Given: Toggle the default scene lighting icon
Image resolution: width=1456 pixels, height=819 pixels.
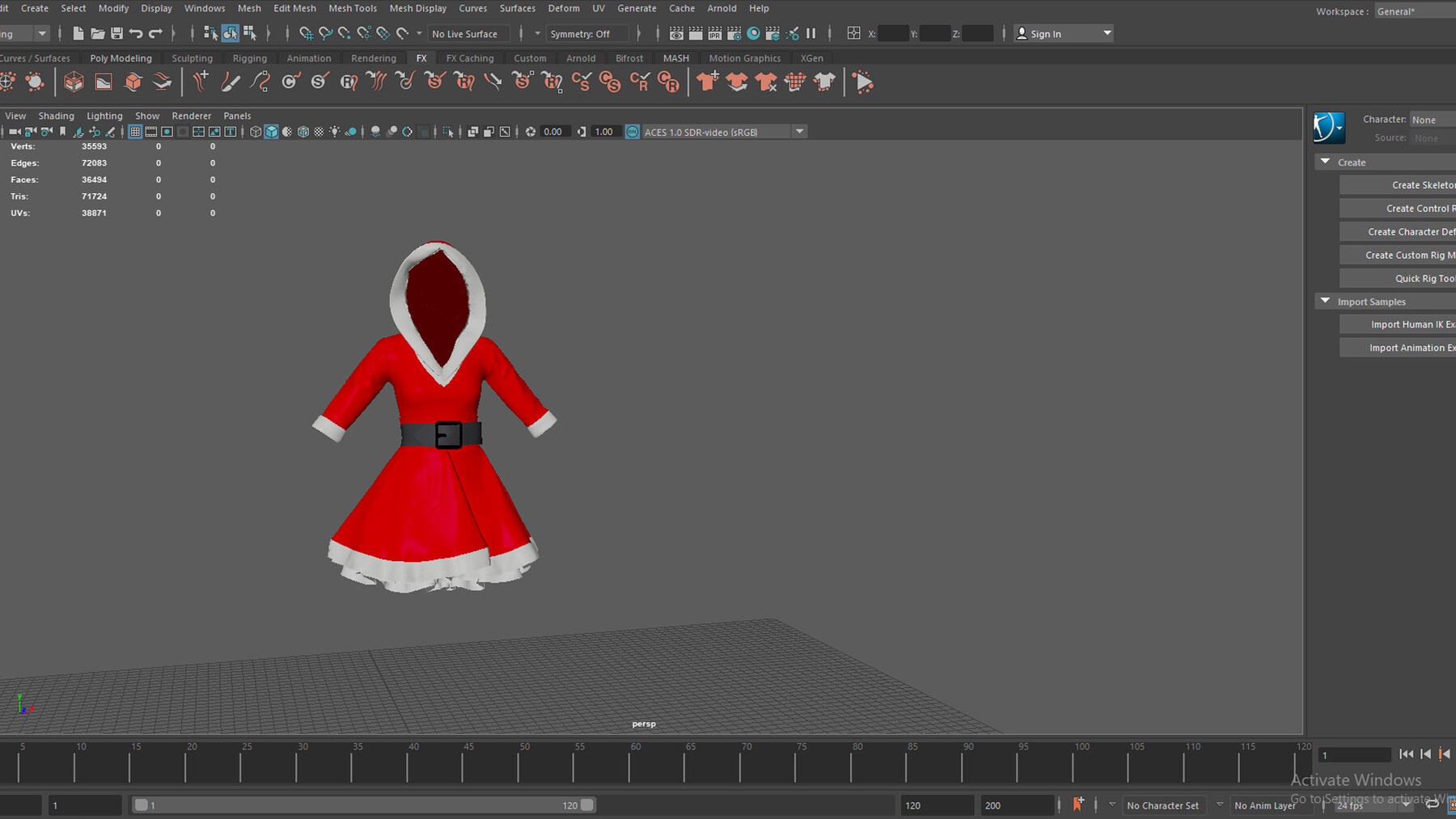Looking at the screenshot, I should (x=335, y=131).
